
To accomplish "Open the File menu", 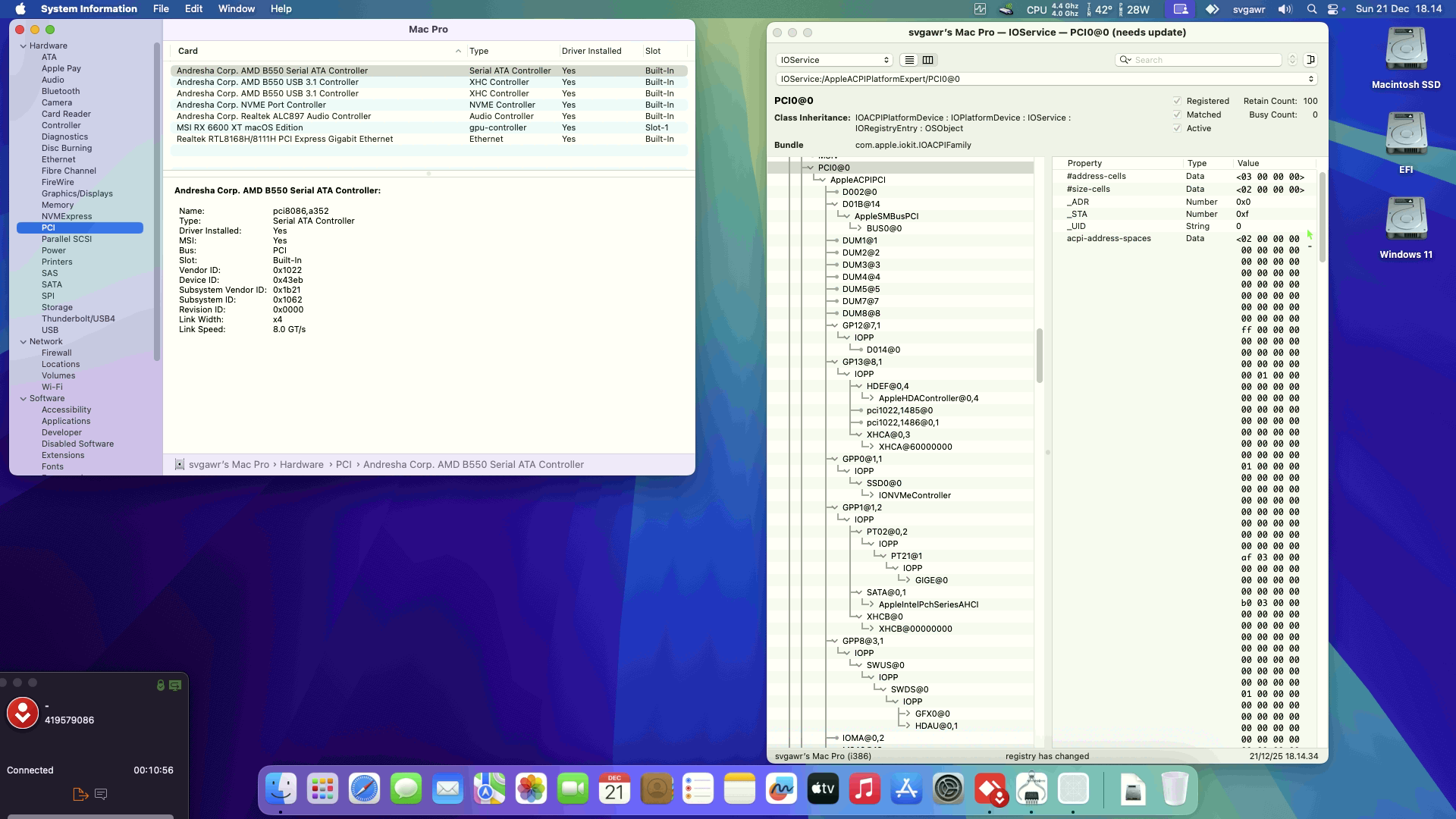I will 161,9.
